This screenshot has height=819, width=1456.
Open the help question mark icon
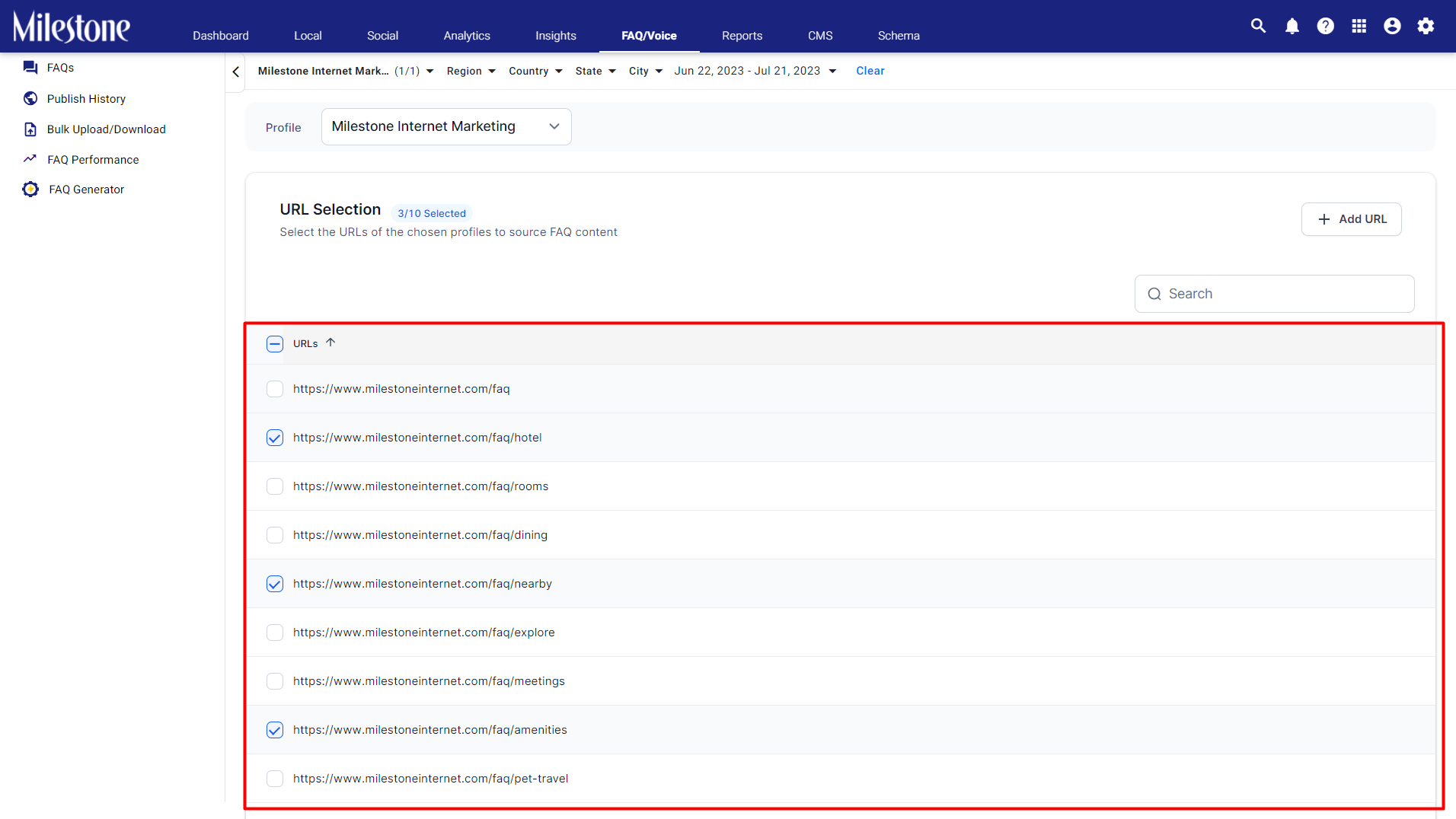[x=1326, y=27]
